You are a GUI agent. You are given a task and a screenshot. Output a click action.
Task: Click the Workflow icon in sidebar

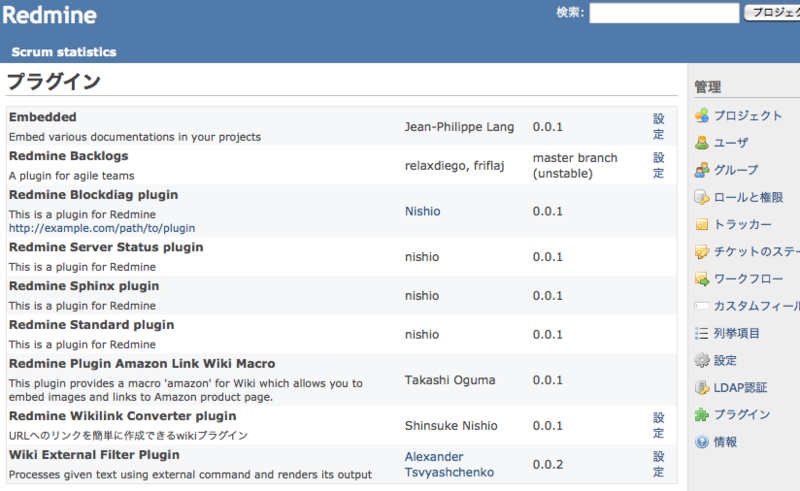pyautogui.click(x=702, y=279)
